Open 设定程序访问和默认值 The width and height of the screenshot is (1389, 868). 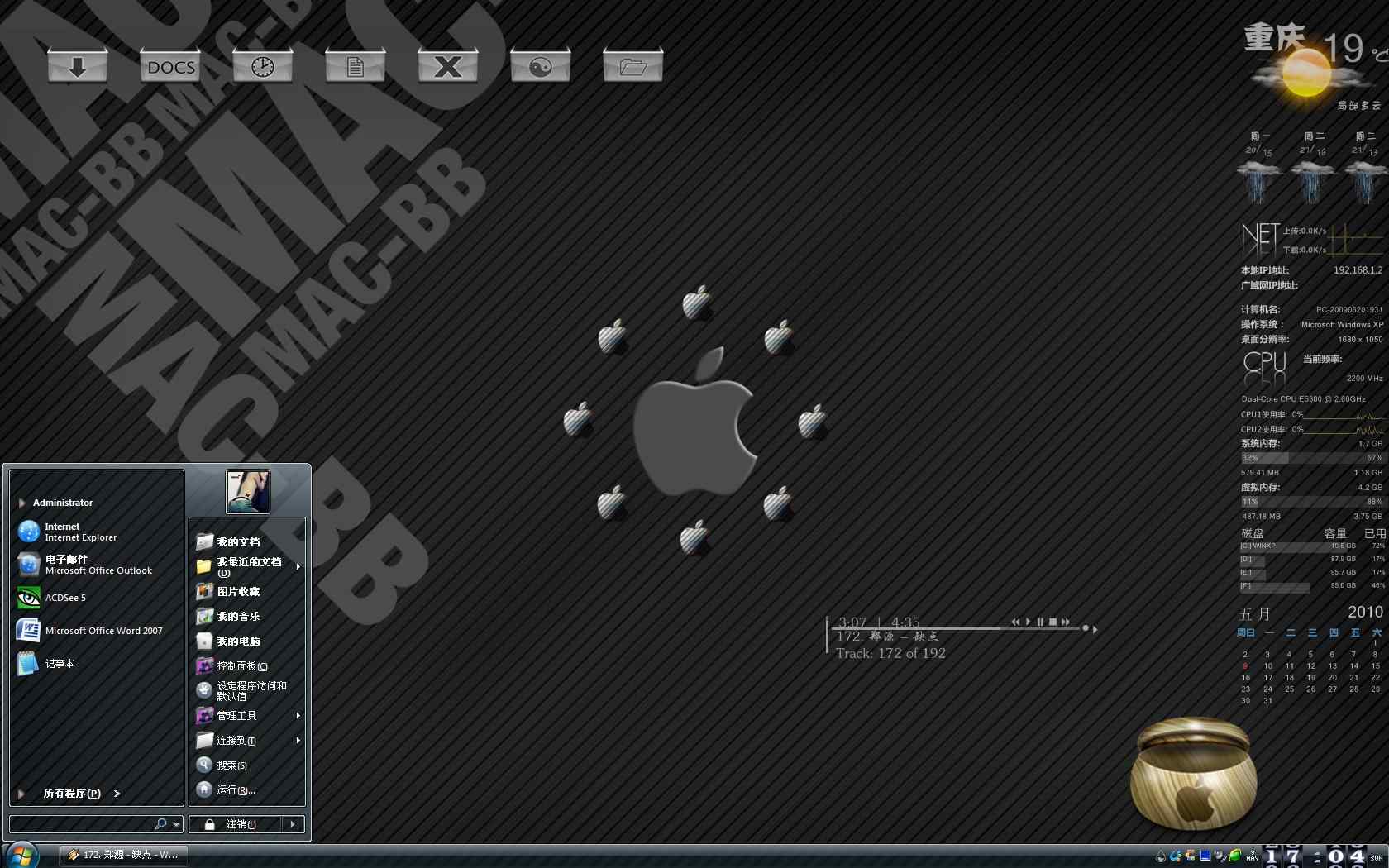coord(248,691)
